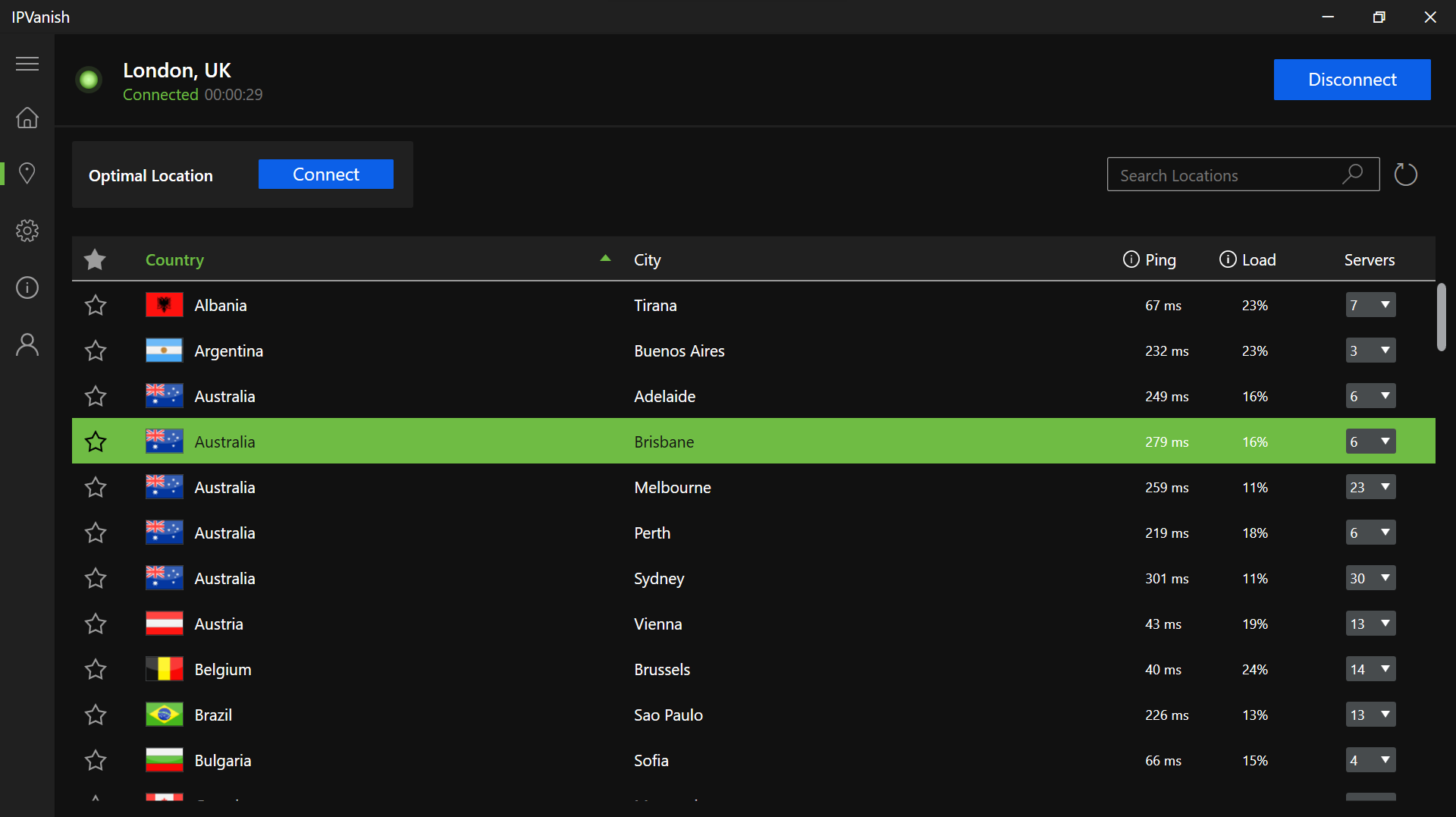Expand Sydney servers dropdown
The width and height of the screenshot is (1456, 817).
(1370, 578)
